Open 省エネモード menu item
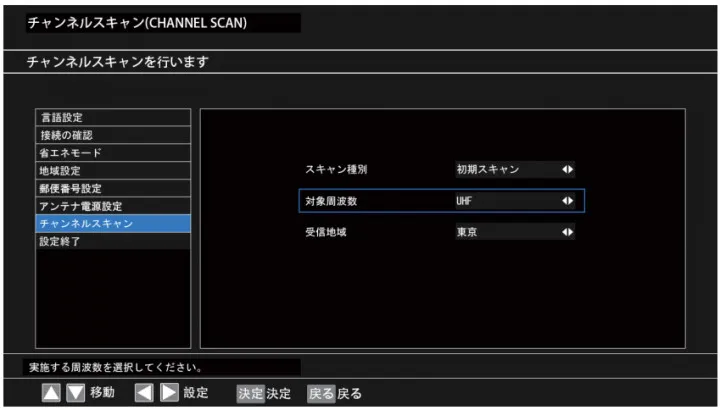The image size is (720, 410). (112, 153)
